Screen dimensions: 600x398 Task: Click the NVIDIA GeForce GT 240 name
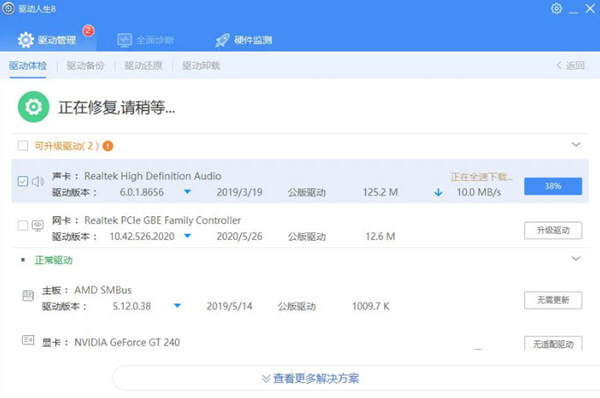click(x=127, y=342)
